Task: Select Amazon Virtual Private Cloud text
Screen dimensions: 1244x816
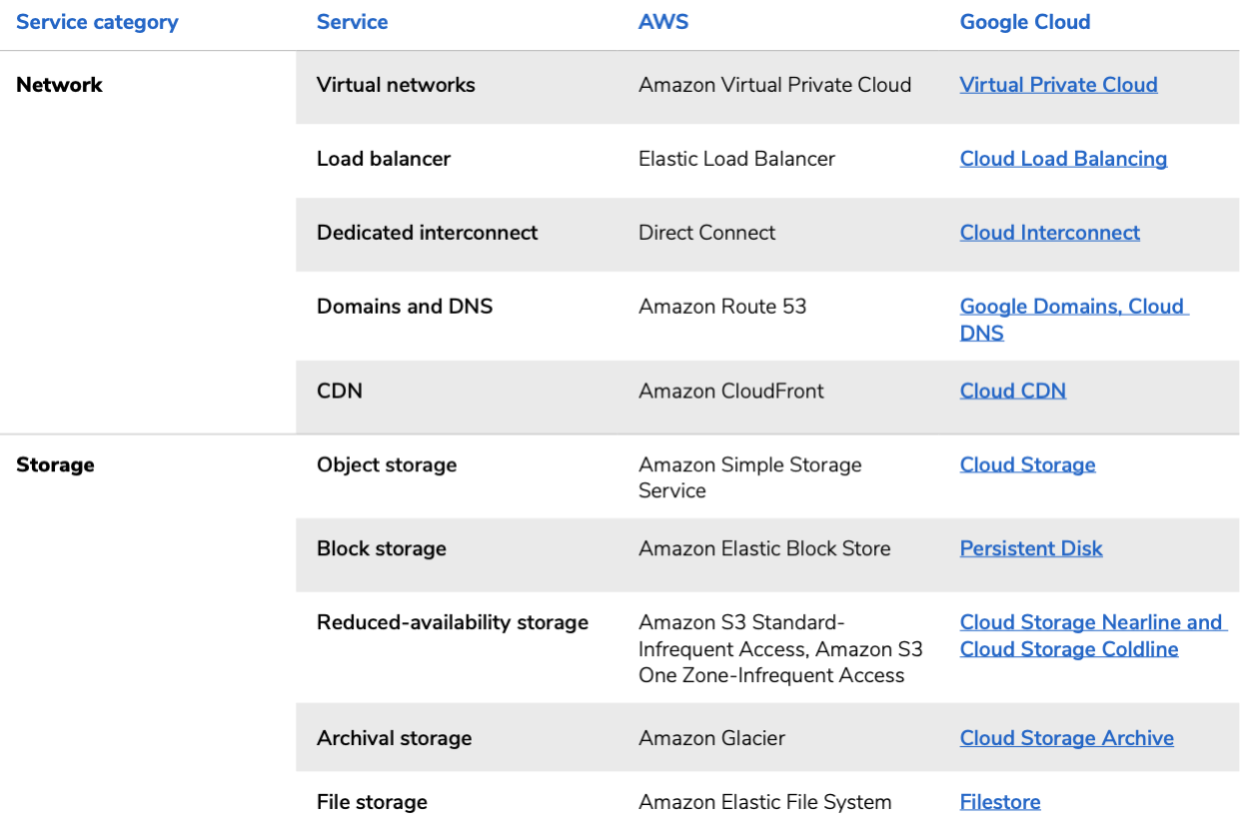Action: tap(775, 85)
